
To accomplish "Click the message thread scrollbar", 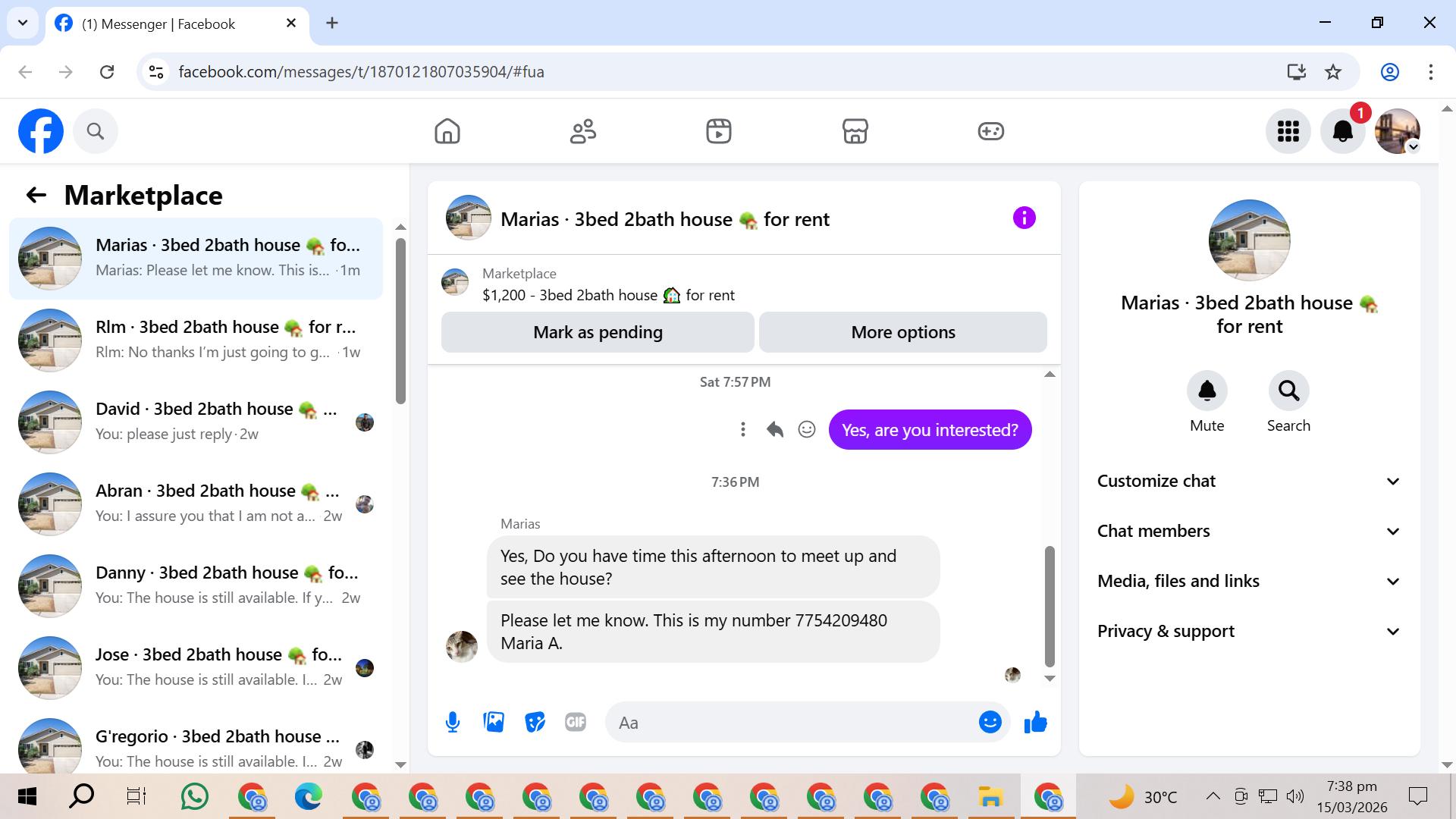I will (x=1050, y=606).
